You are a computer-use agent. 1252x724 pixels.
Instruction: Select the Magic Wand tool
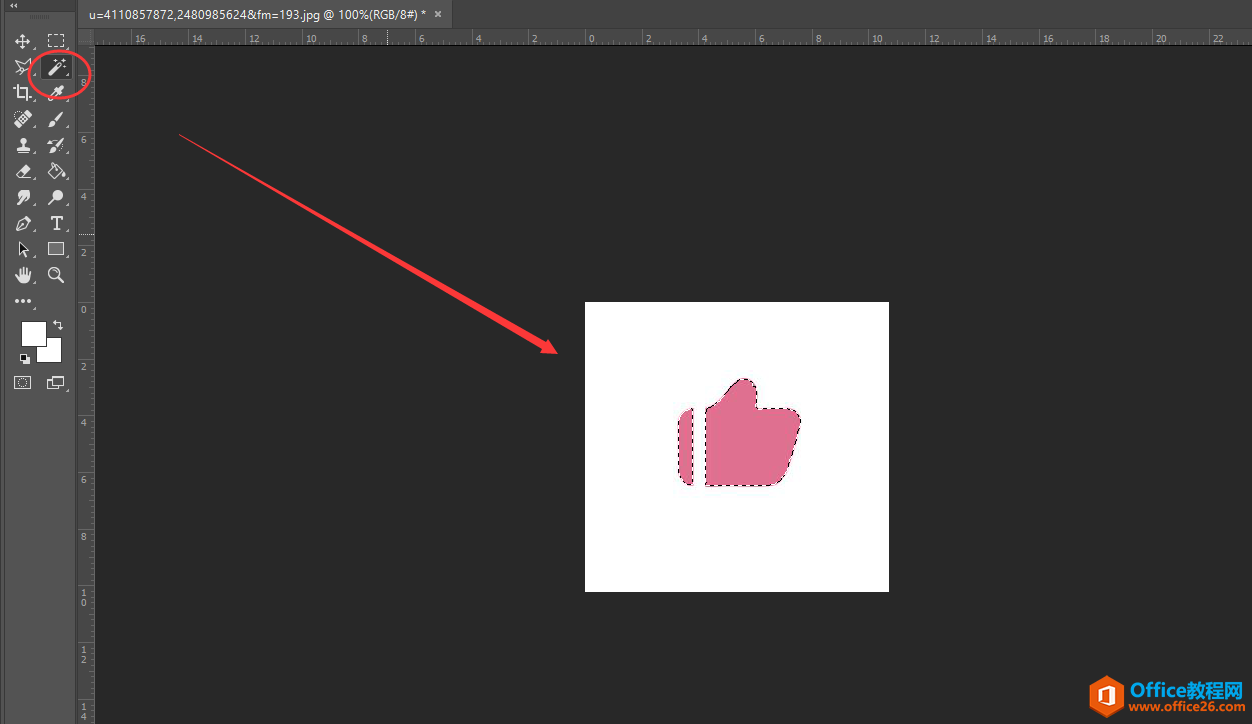click(56, 67)
